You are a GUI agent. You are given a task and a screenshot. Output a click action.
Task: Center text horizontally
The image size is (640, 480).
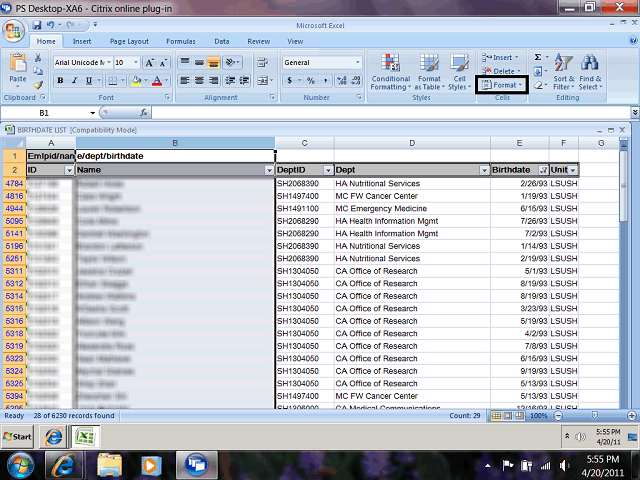[x=199, y=80]
